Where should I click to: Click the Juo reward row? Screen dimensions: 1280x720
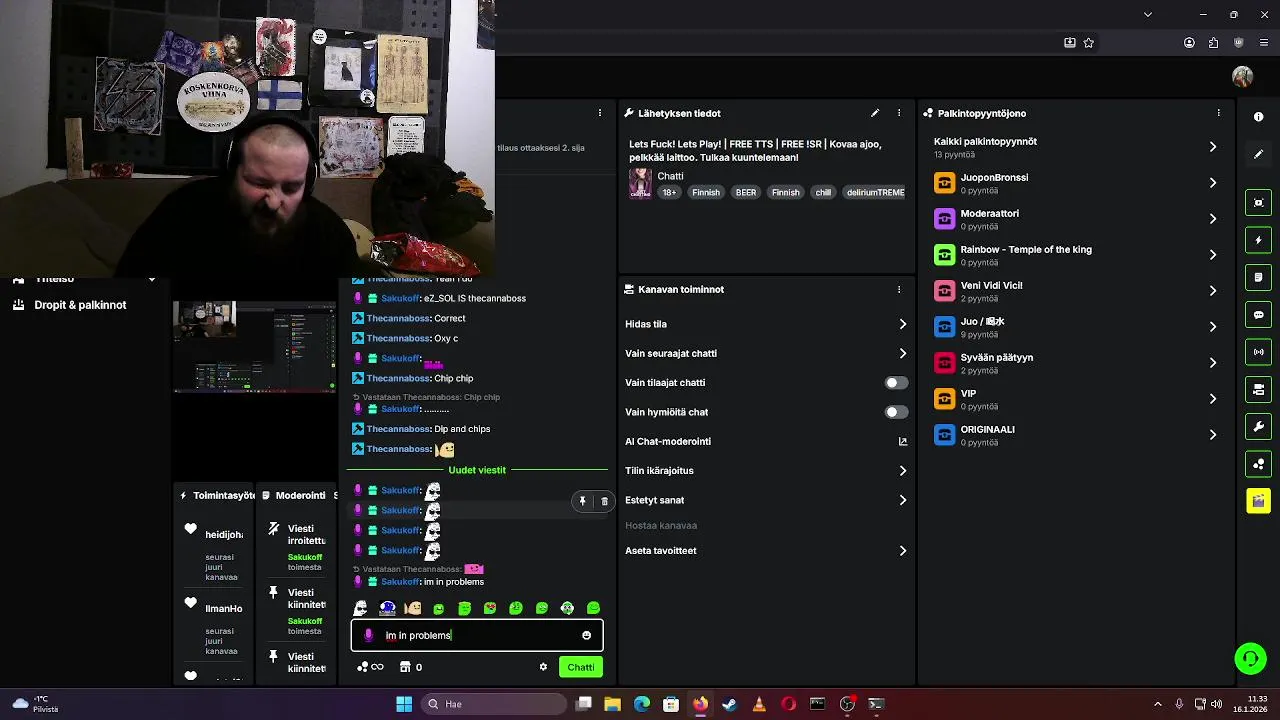click(1077, 326)
